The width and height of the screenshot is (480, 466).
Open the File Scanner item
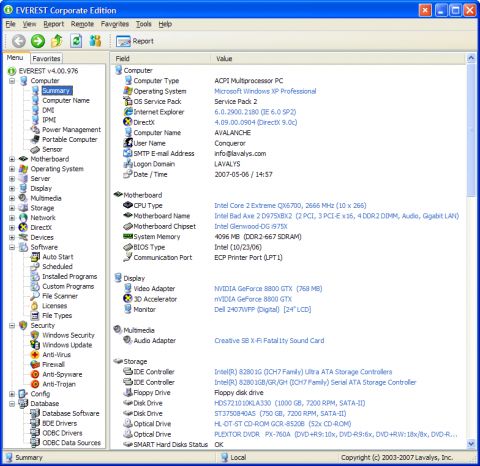click(60, 296)
